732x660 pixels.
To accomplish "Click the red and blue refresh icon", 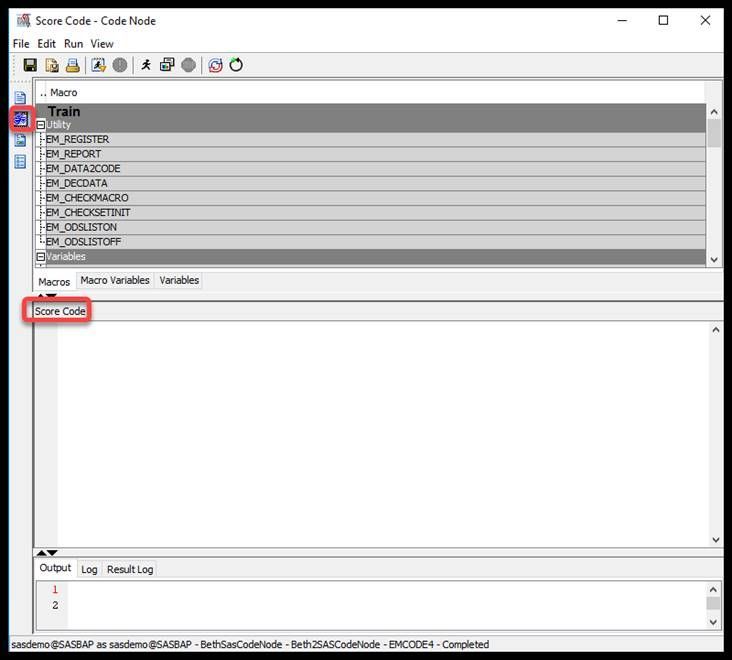I will pos(215,65).
